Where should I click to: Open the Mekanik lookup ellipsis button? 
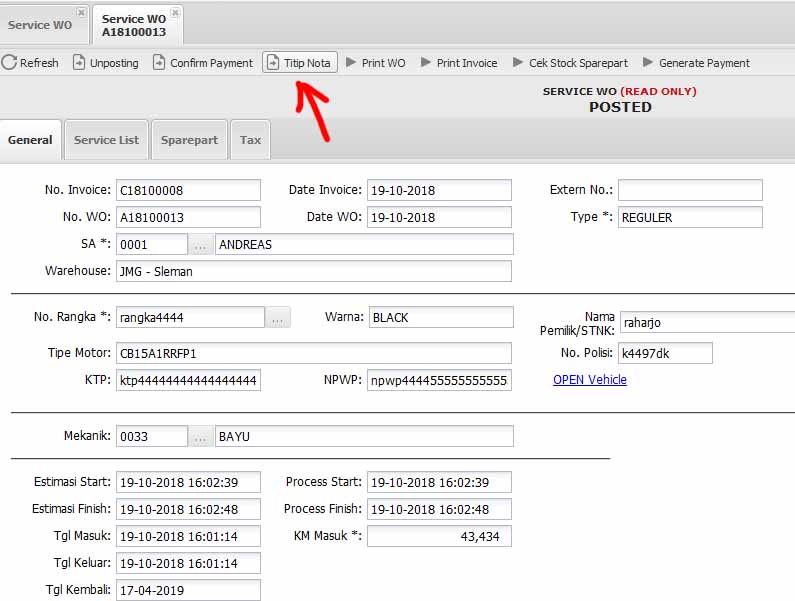(201, 437)
